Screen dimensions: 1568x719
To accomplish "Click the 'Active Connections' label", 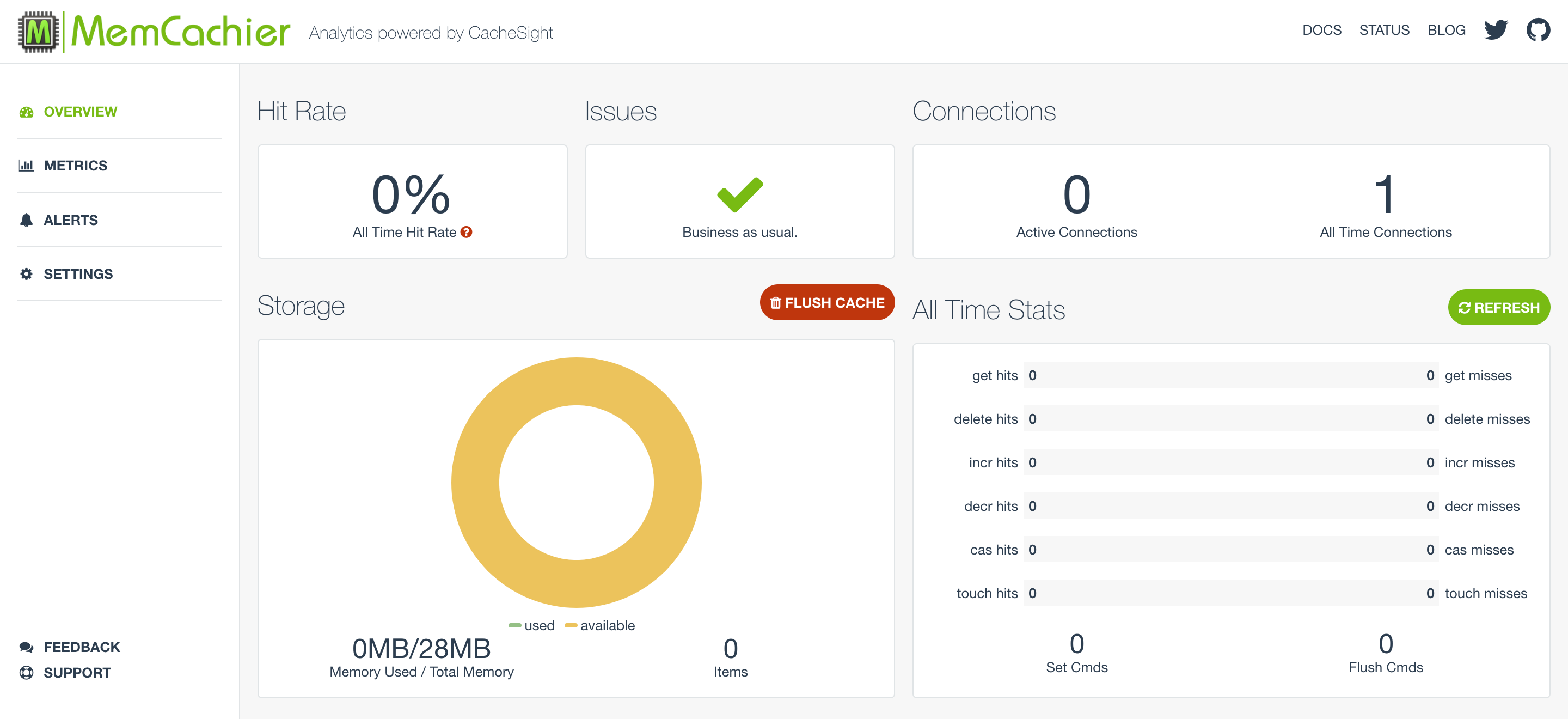I will click(x=1076, y=232).
